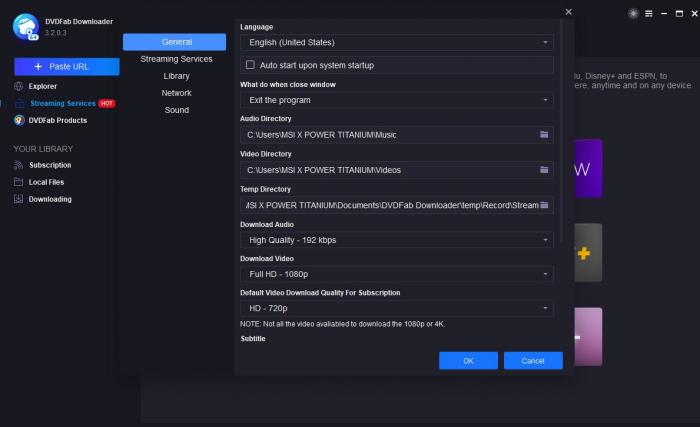Image resolution: width=700 pixels, height=427 pixels.
Task: Click the pink streaming service thumbnail
Action: coord(588,336)
